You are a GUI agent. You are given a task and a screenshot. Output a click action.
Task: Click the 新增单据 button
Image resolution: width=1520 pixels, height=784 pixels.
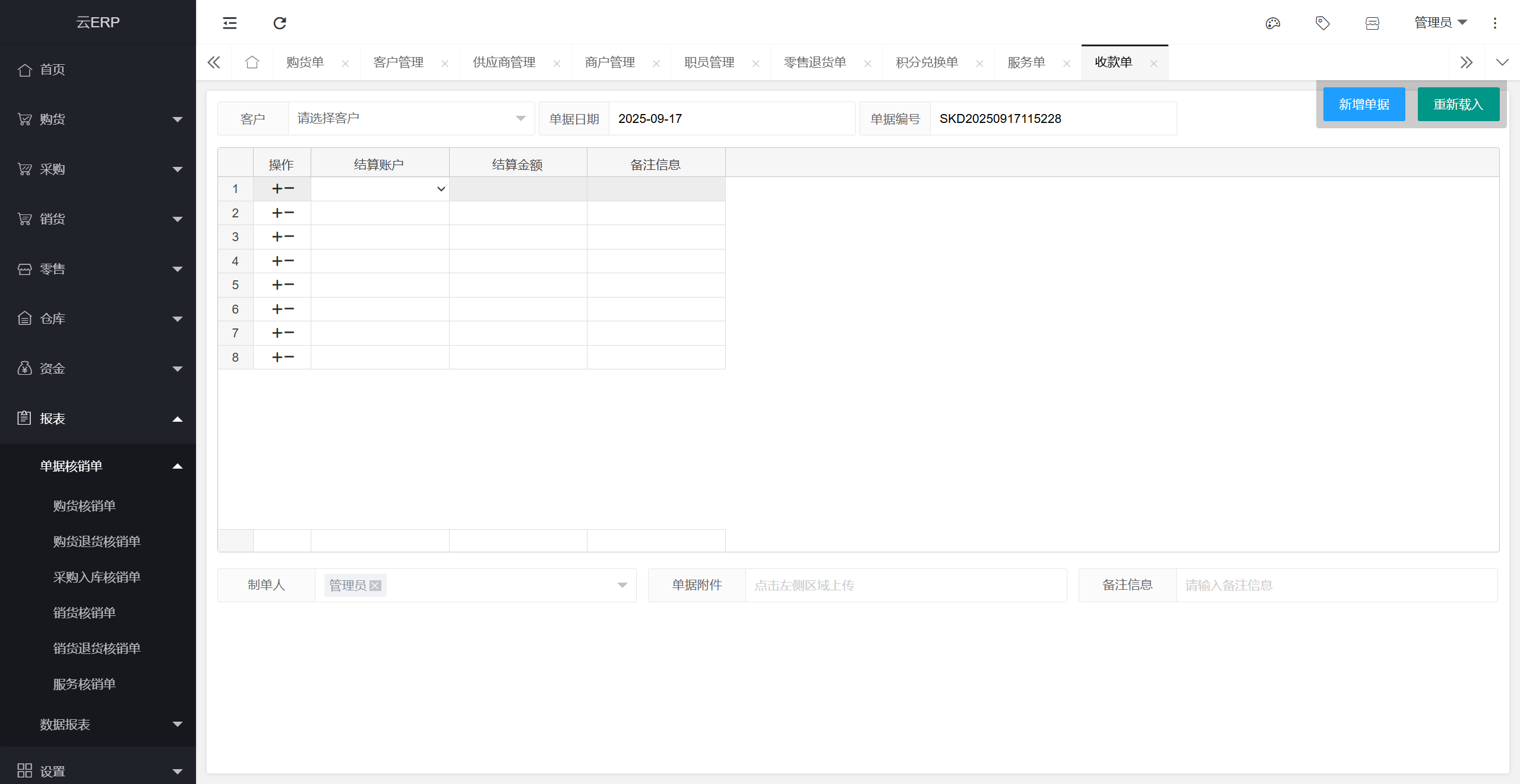tap(1364, 104)
